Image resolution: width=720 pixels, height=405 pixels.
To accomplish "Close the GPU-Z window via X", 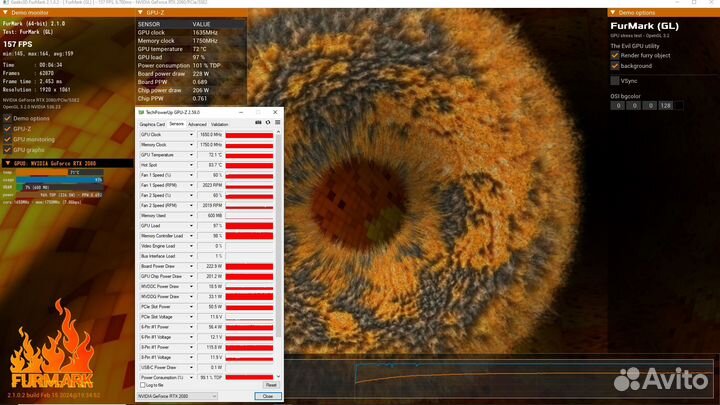I will [275, 112].
